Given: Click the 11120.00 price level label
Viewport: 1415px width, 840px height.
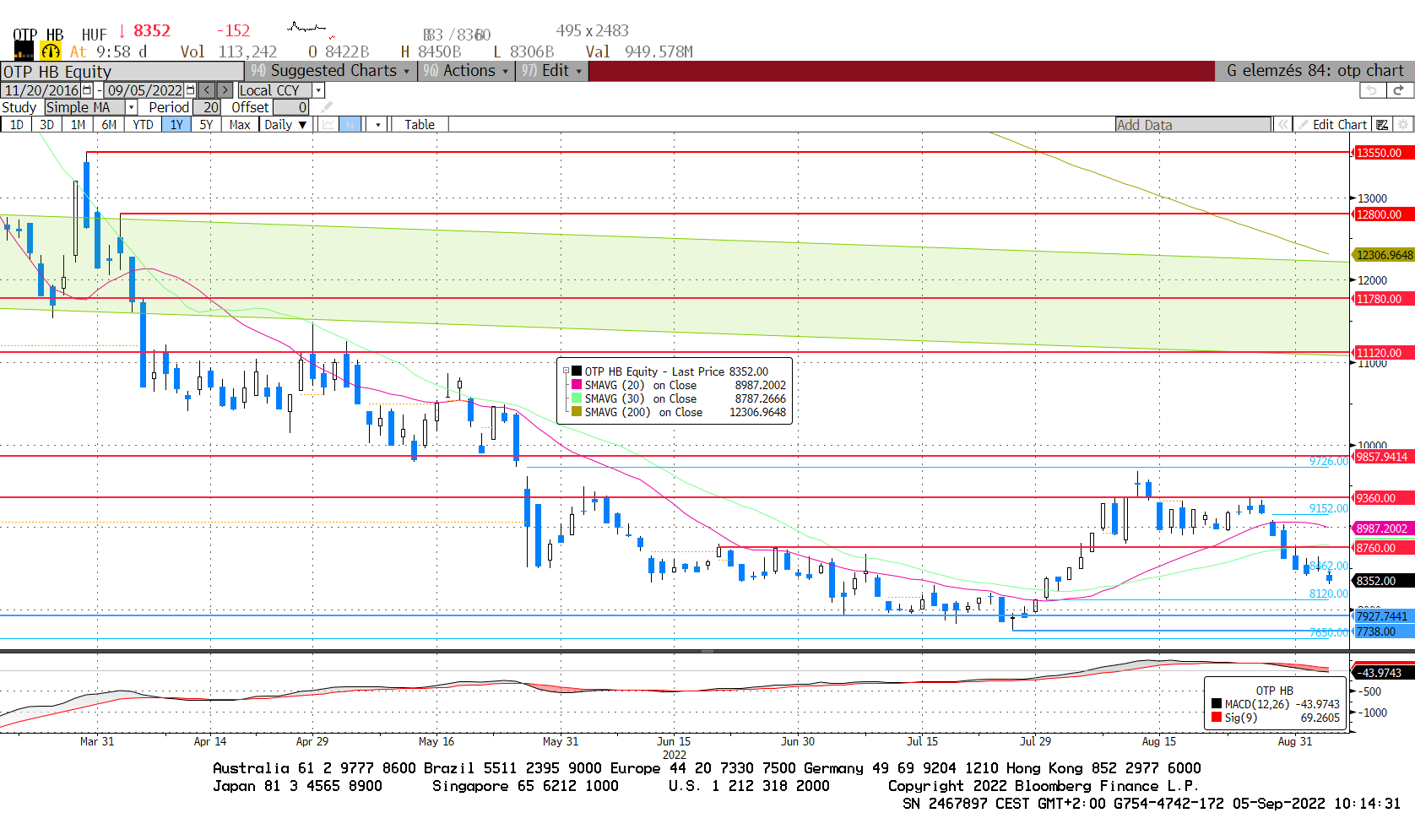Looking at the screenshot, I should [1383, 353].
